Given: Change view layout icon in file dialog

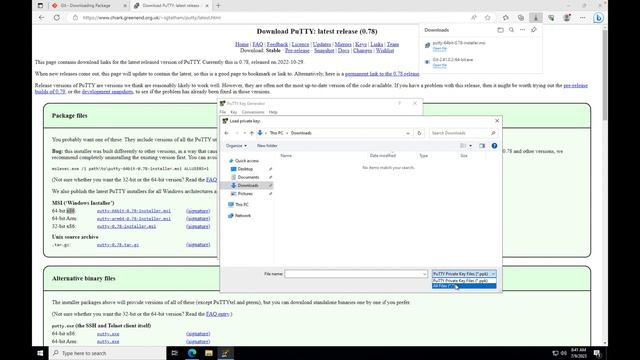Looking at the screenshot, I should [463, 146].
